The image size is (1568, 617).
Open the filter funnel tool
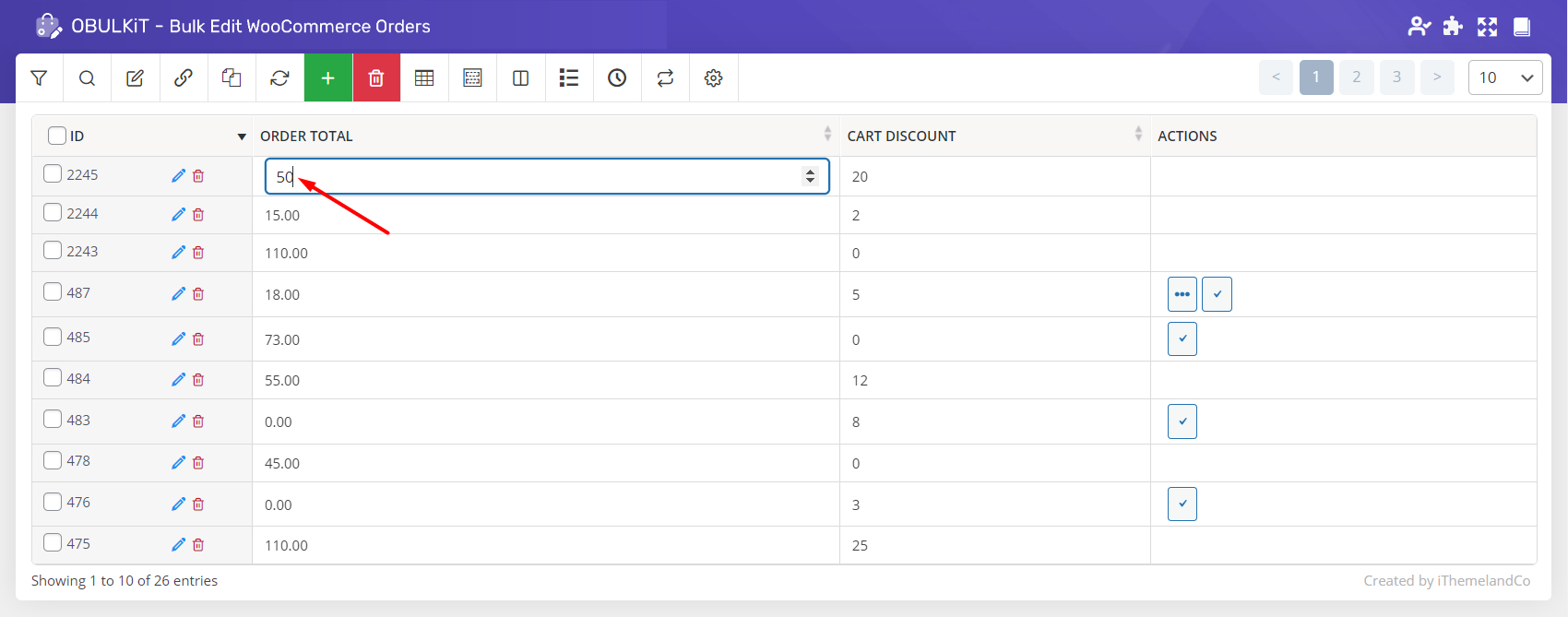39,78
